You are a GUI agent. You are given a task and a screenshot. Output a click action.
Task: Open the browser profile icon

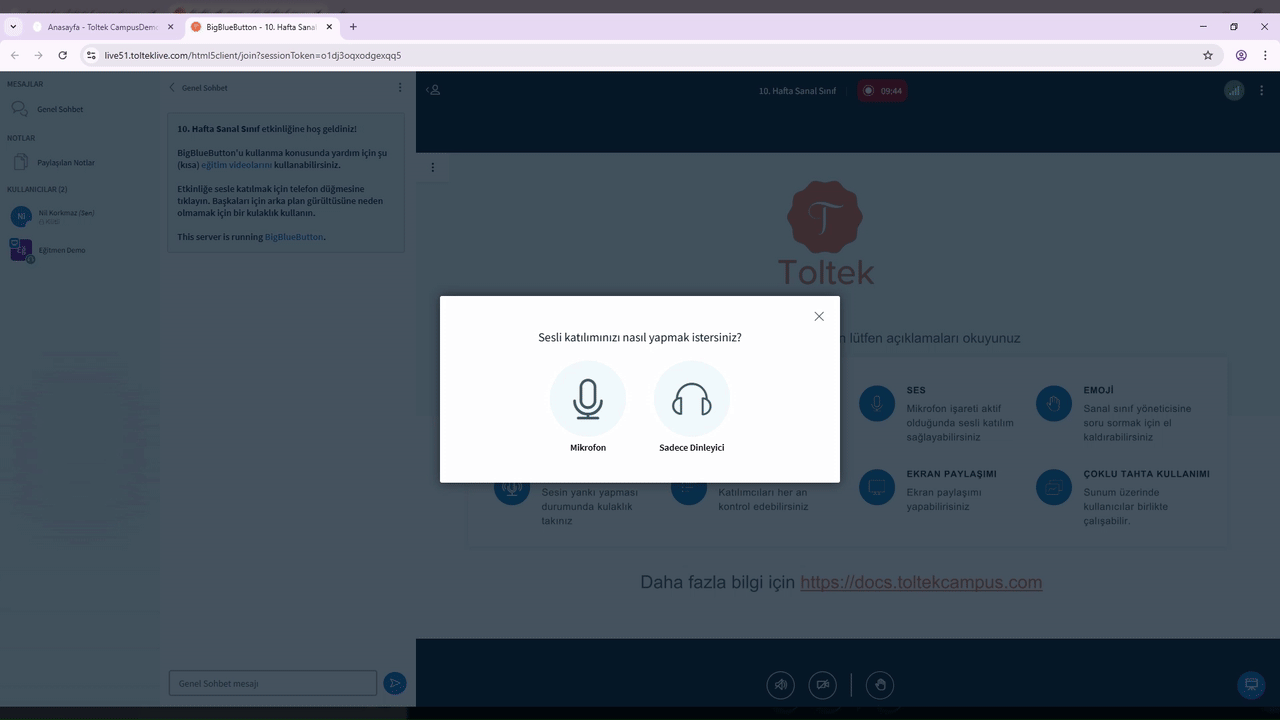1241,55
